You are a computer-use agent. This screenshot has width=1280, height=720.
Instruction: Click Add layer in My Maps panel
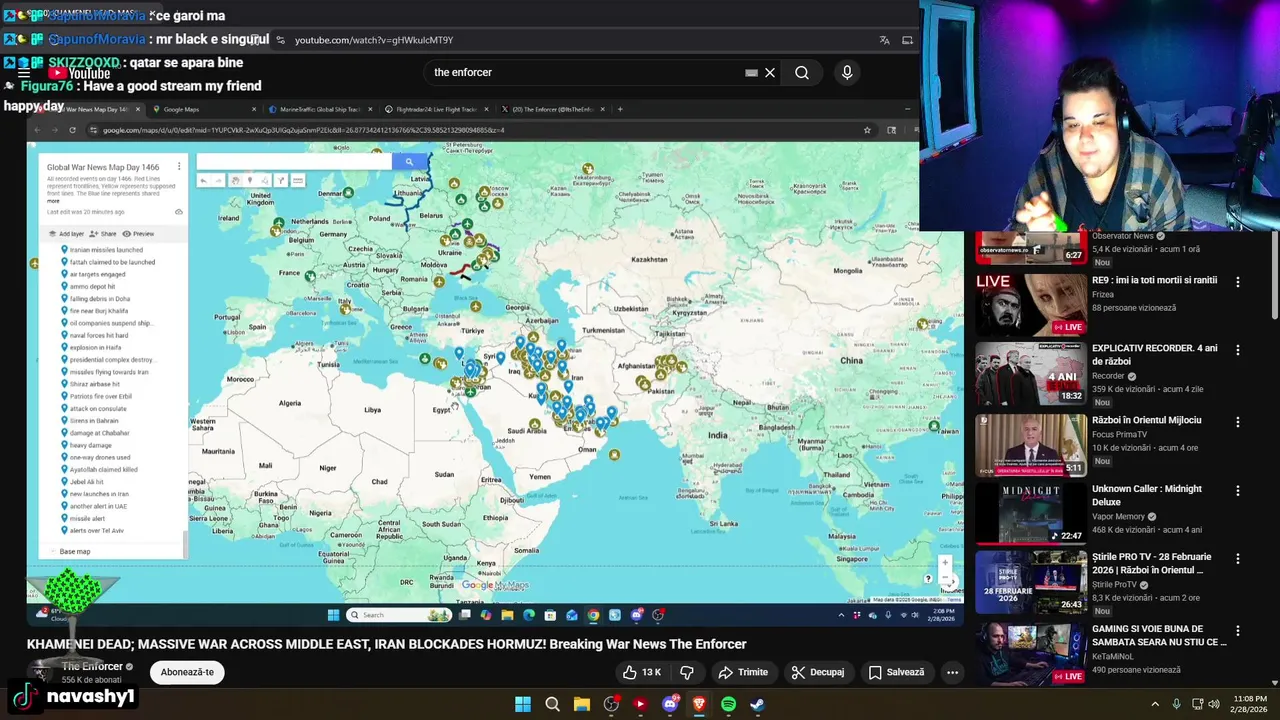(67, 234)
